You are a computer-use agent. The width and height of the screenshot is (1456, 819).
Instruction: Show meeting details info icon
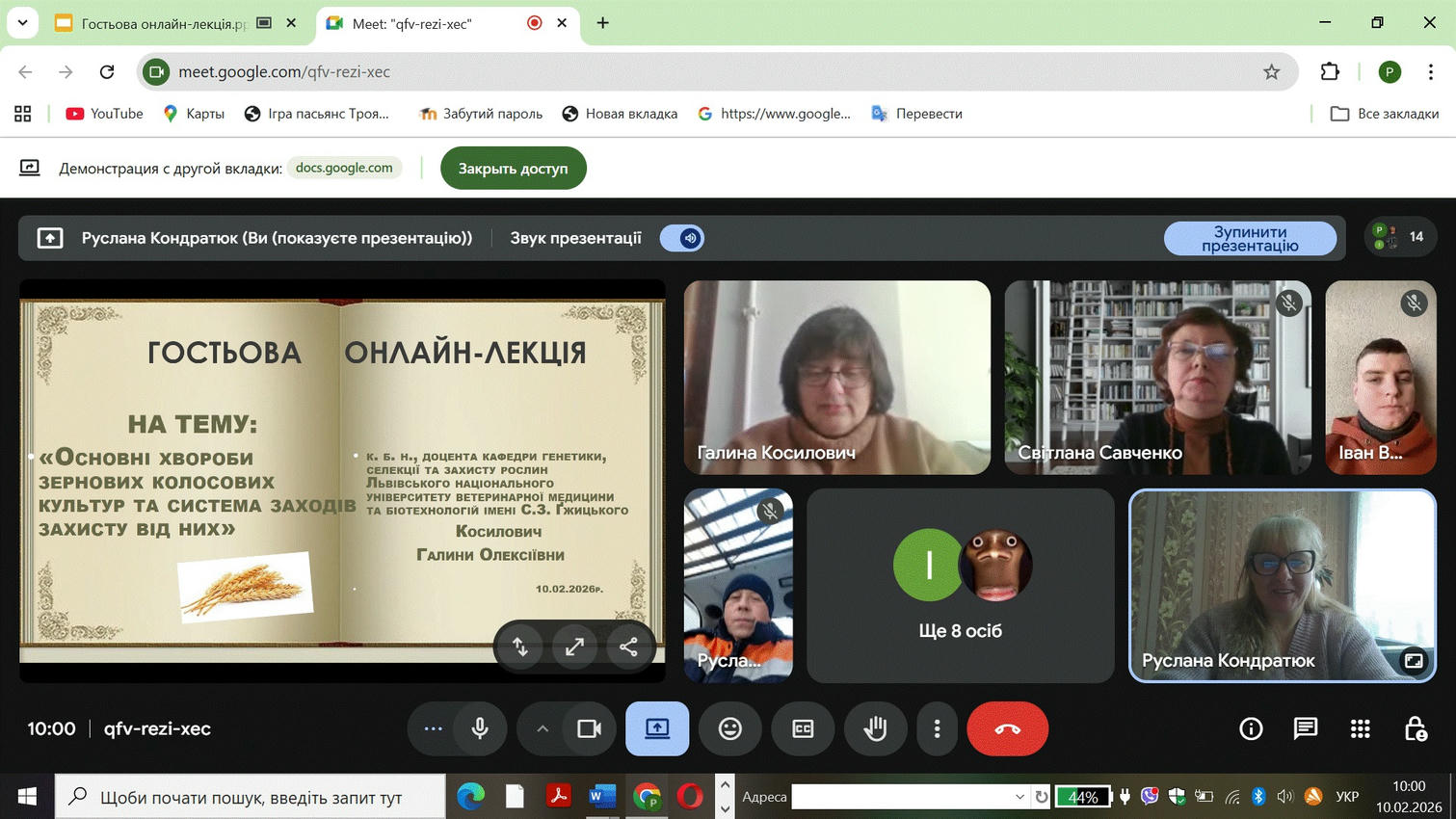click(1251, 729)
